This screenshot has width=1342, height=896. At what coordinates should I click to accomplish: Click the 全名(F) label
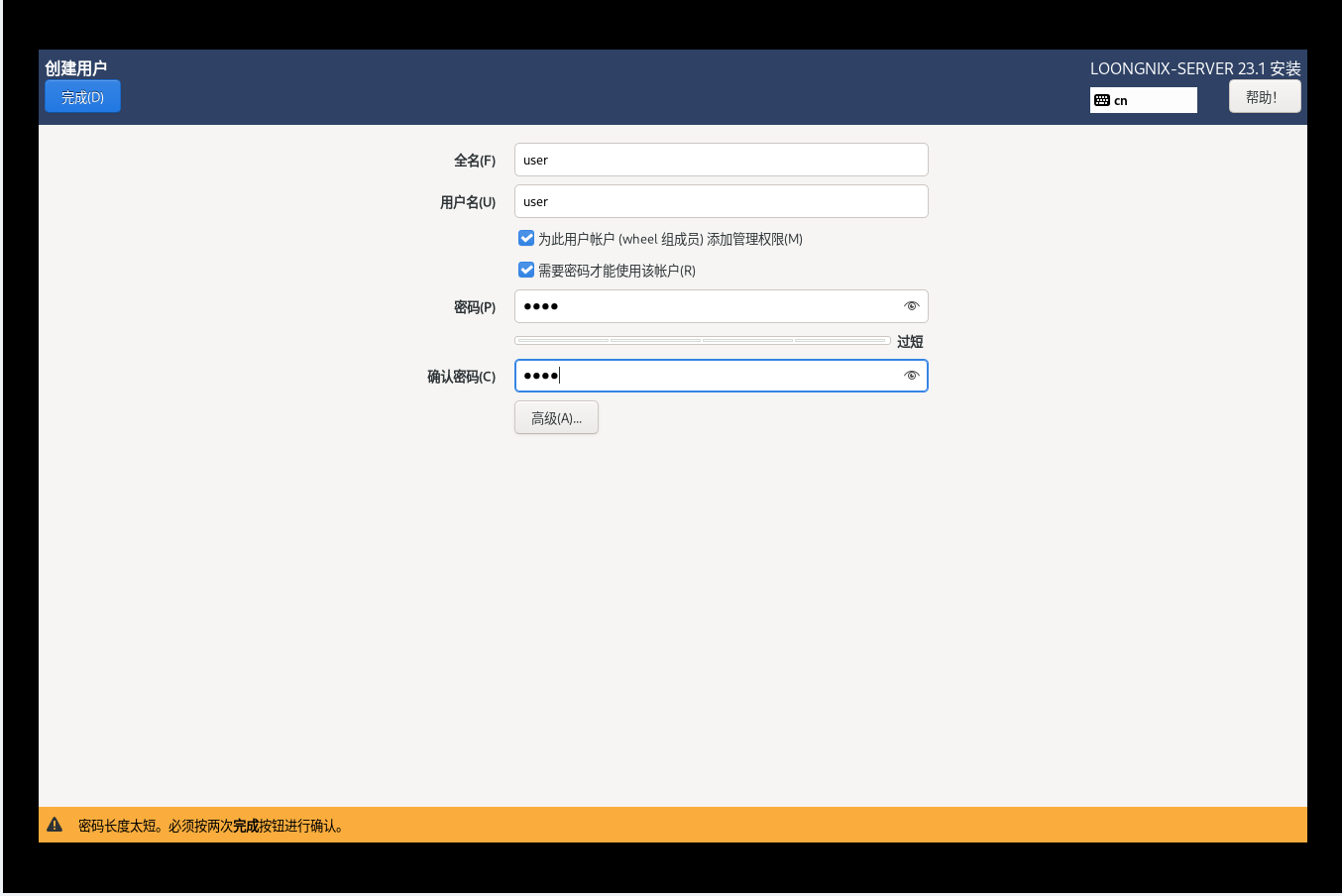point(475,161)
